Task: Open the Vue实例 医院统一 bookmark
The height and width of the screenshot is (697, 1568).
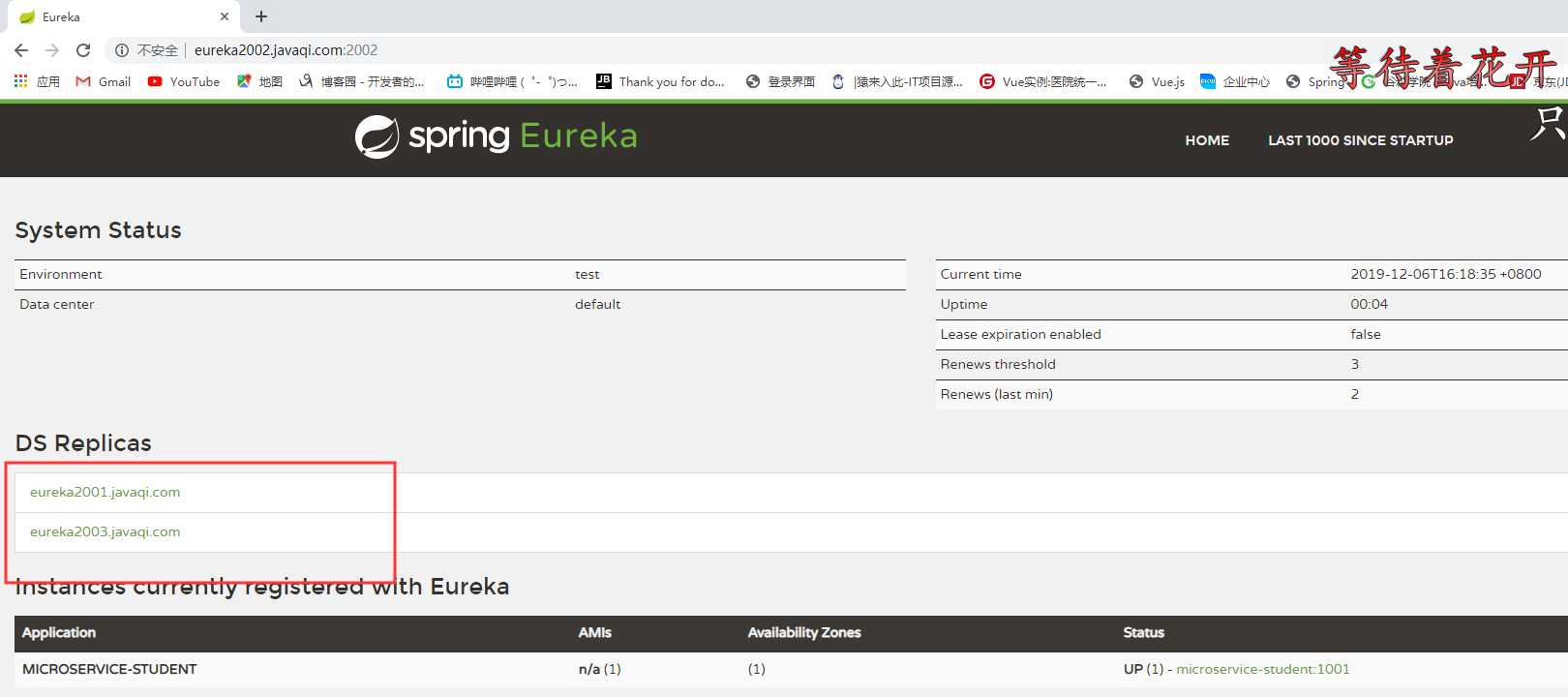Action: 1043,82
